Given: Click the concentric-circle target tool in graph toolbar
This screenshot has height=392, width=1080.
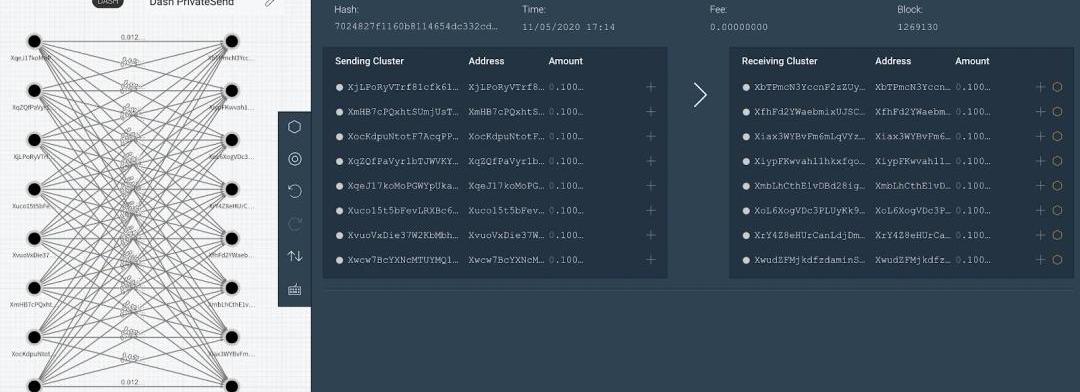Looking at the screenshot, I should coord(295,159).
